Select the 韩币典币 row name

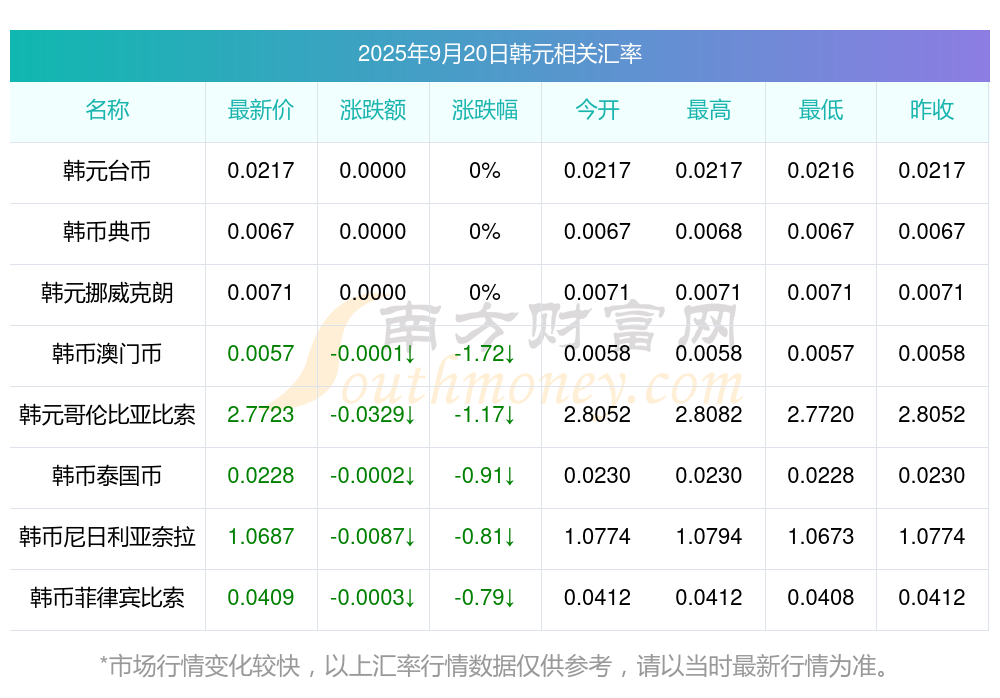107,232
